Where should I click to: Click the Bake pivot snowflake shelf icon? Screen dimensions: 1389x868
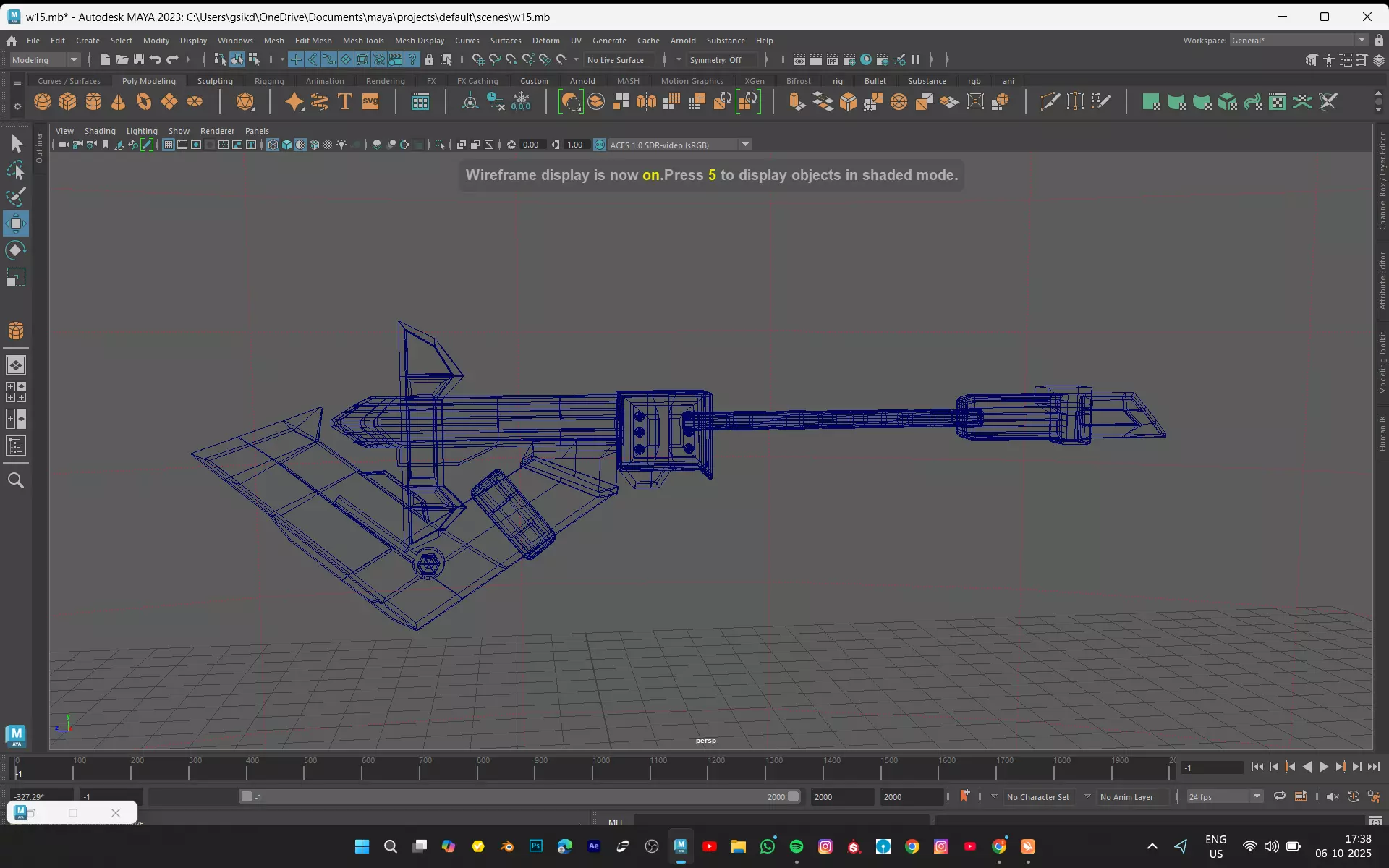(521, 102)
